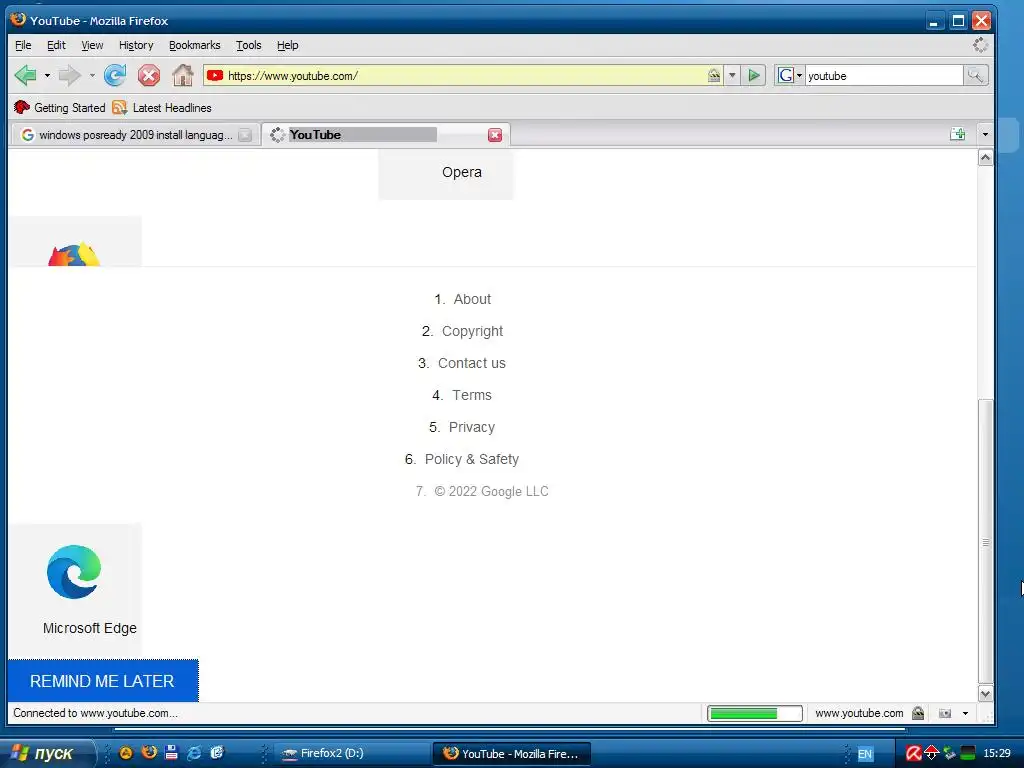Open a new tab with the plus icon
This screenshot has width=1024, height=768.
957,134
